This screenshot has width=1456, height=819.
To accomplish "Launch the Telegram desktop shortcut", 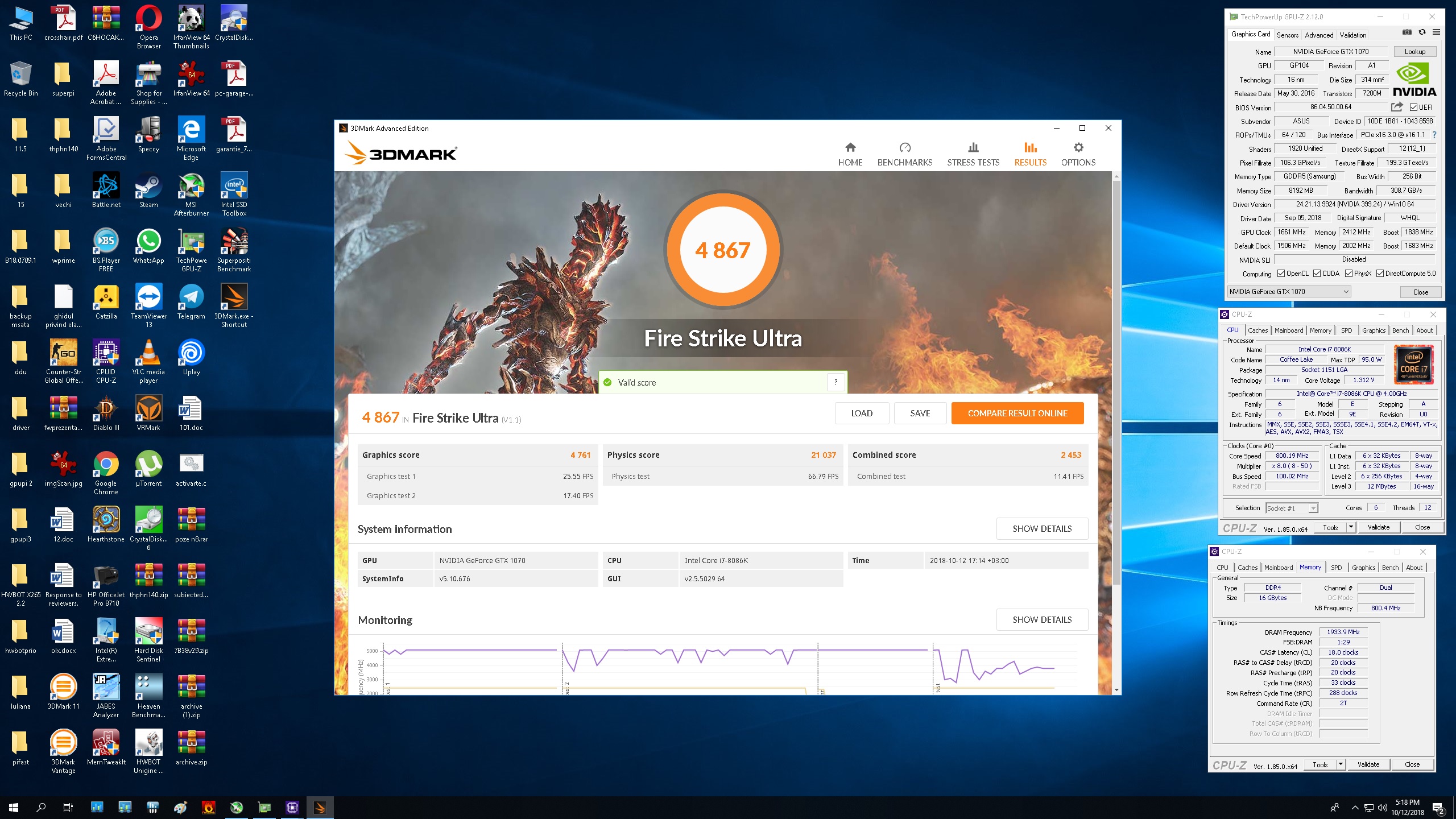I will pyautogui.click(x=191, y=303).
